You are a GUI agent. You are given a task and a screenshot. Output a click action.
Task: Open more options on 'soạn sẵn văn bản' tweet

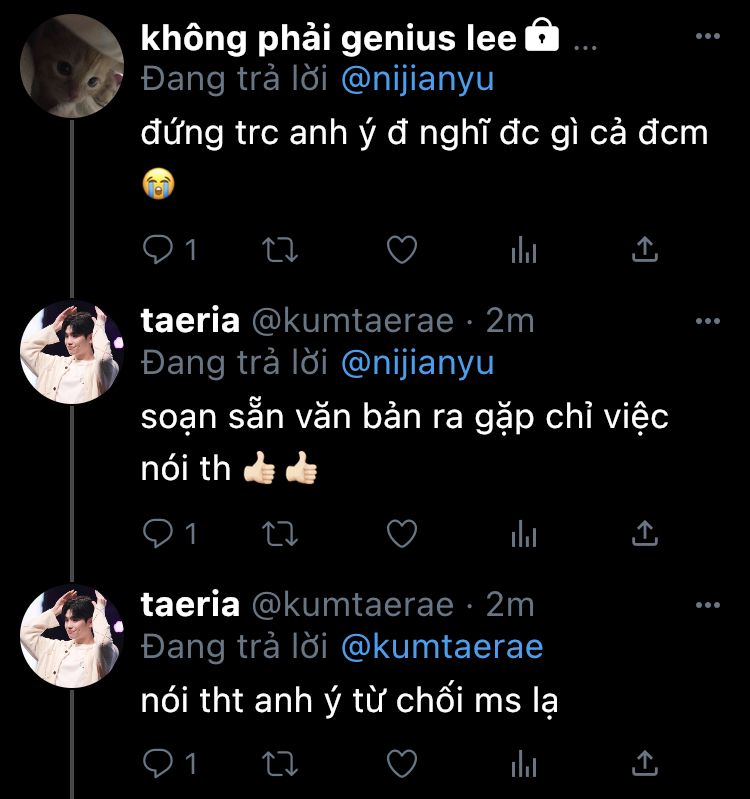[707, 321]
